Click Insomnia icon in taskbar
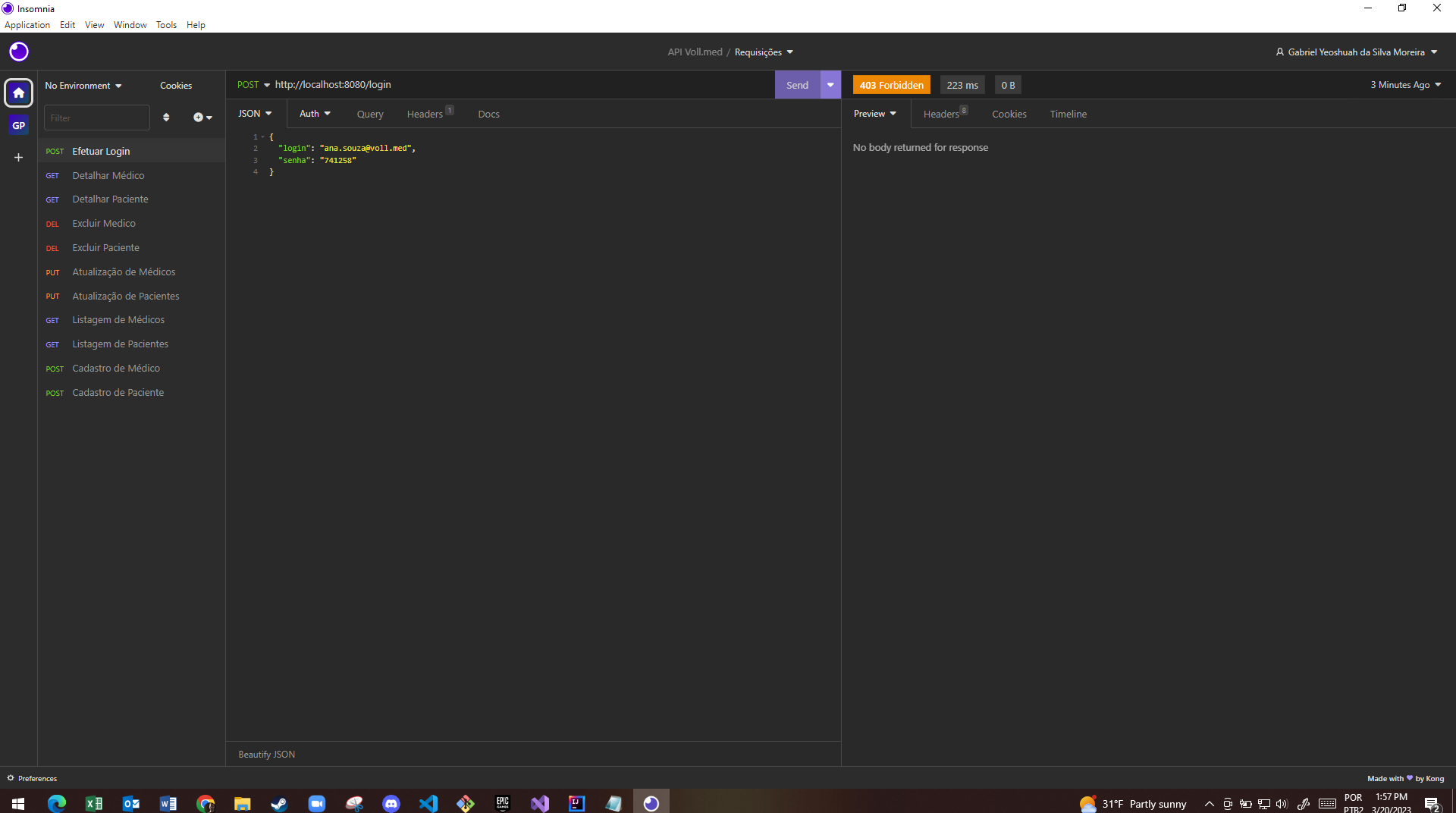1456x813 pixels. pos(651,803)
